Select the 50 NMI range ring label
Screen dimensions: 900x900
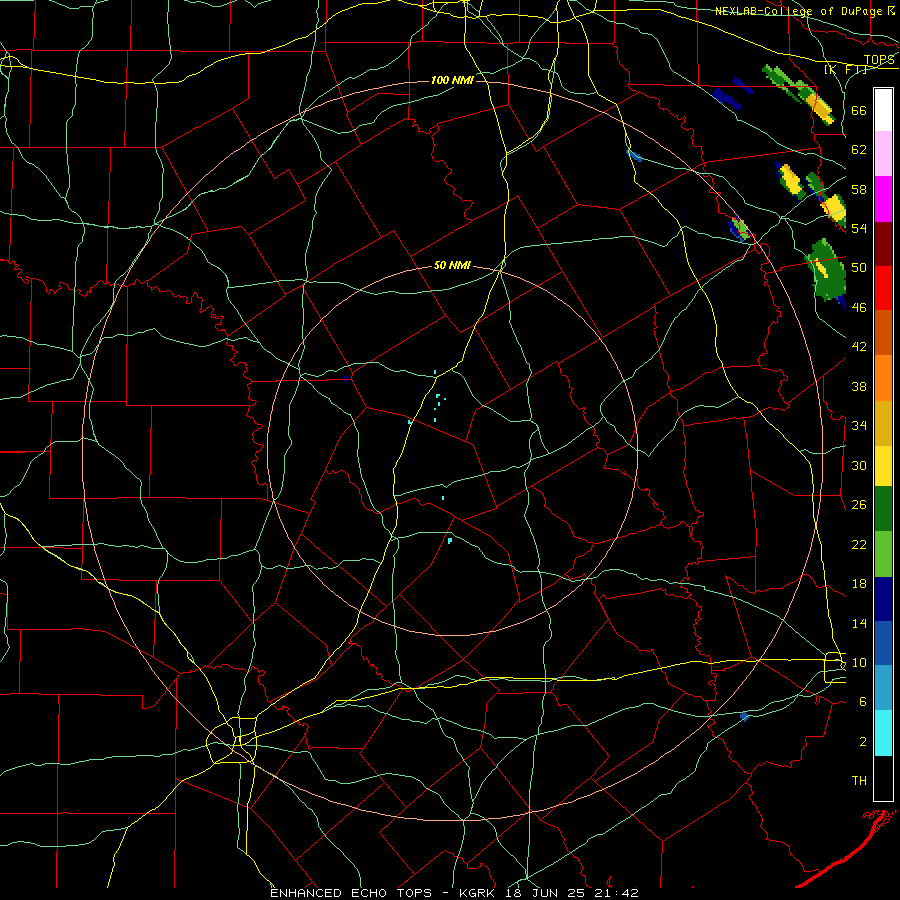pos(452,265)
